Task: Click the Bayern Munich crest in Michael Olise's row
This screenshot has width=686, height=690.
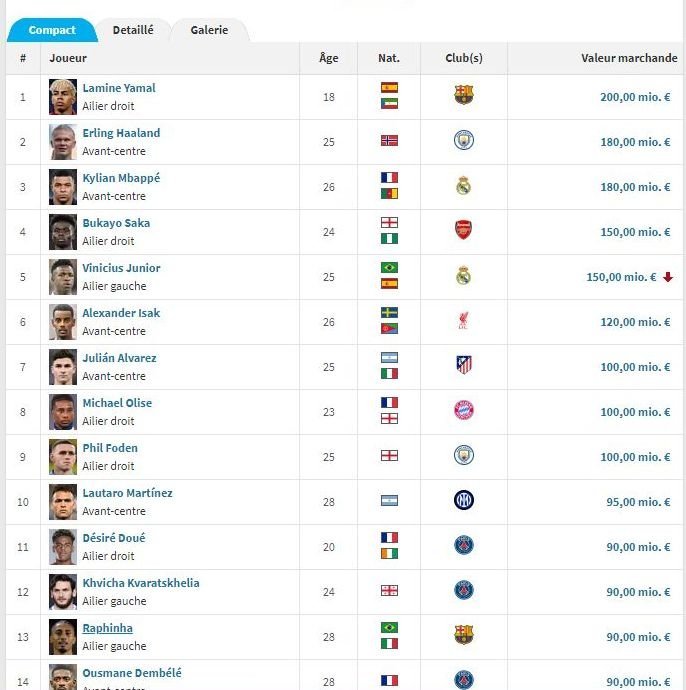Action: [x=463, y=411]
